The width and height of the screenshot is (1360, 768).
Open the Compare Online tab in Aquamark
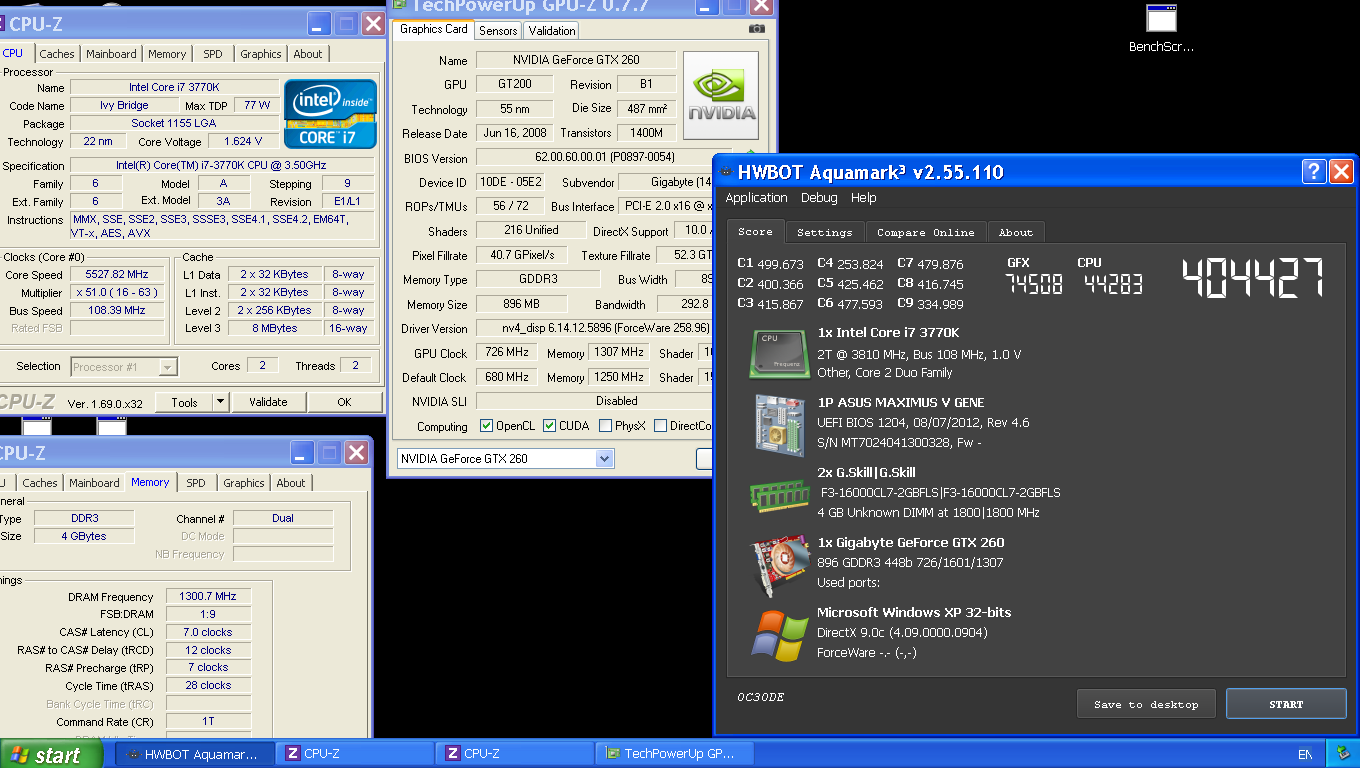point(926,232)
